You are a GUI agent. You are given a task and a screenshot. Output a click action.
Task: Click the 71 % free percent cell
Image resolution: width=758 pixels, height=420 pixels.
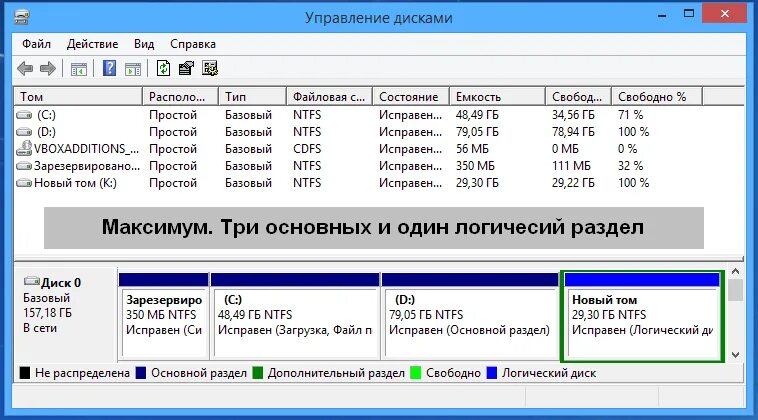630,115
